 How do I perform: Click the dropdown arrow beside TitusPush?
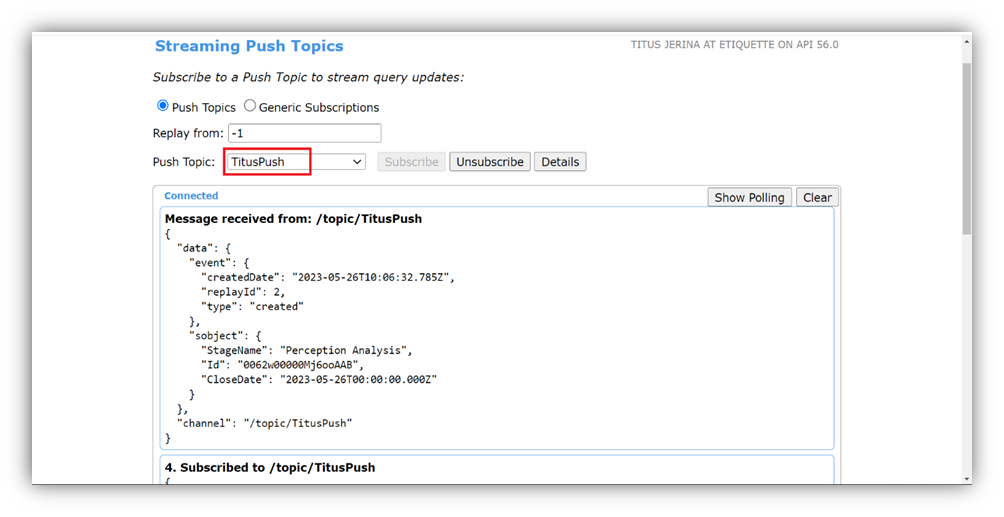[357, 162]
